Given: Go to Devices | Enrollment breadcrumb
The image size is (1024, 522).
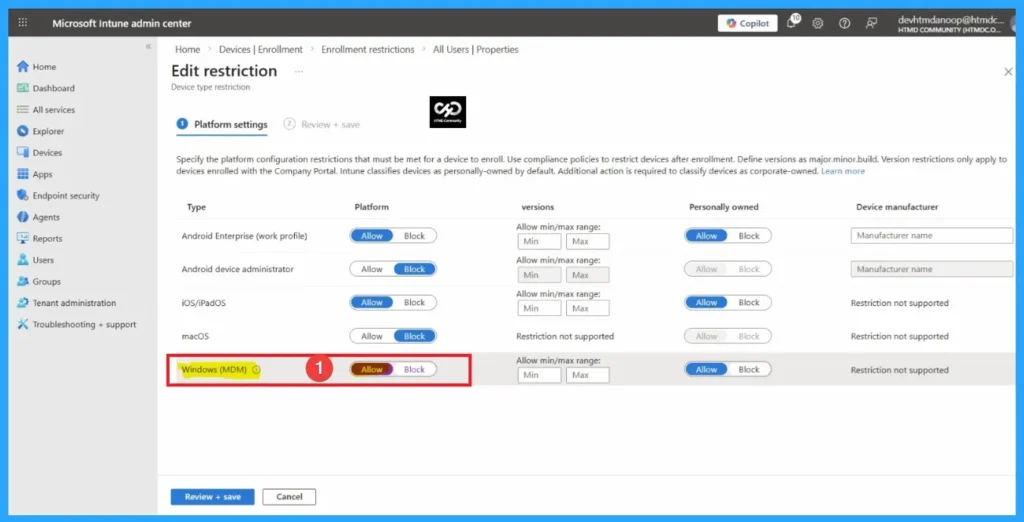Looking at the screenshot, I should (x=261, y=50).
